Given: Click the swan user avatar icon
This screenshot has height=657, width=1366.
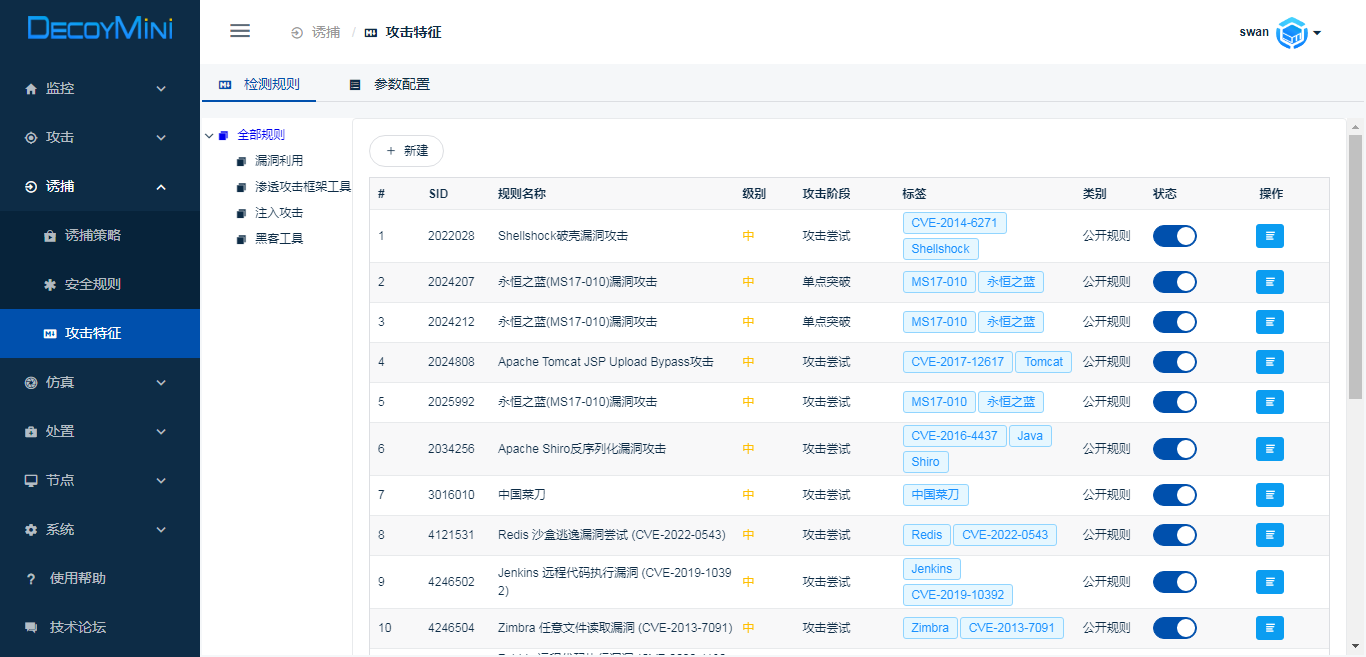Looking at the screenshot, I should click(x=1292, y=33).
